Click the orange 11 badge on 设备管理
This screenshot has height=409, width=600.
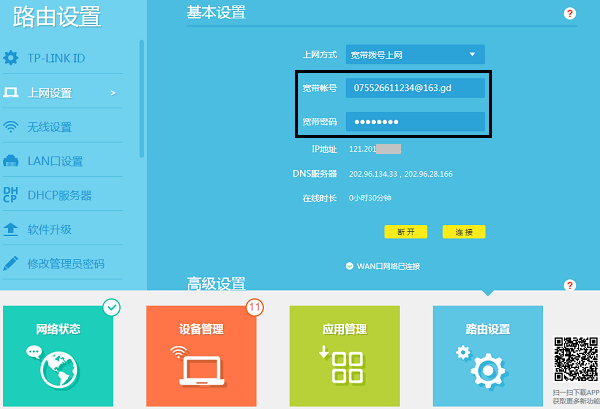coord(255,307)
